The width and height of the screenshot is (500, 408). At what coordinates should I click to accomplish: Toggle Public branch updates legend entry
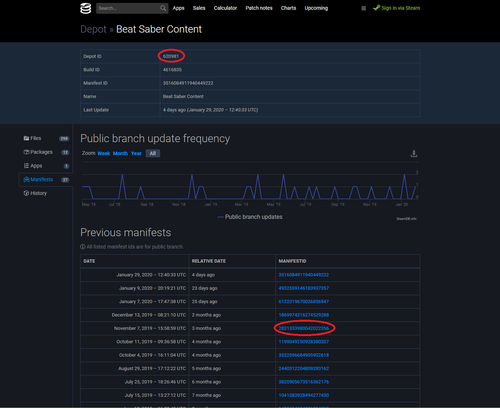[x=250, y=217]
